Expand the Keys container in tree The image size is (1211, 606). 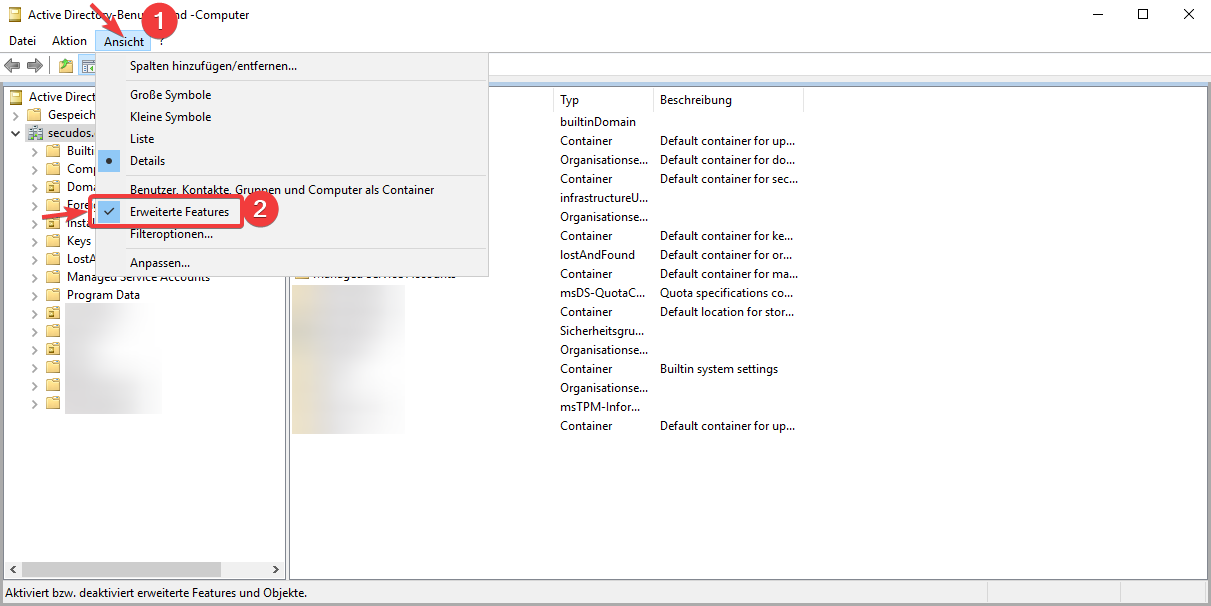pyautogui.click(x=35, y=241)
